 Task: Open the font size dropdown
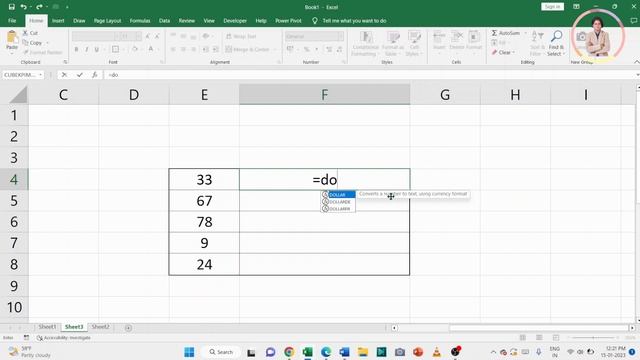coord(138,36)
